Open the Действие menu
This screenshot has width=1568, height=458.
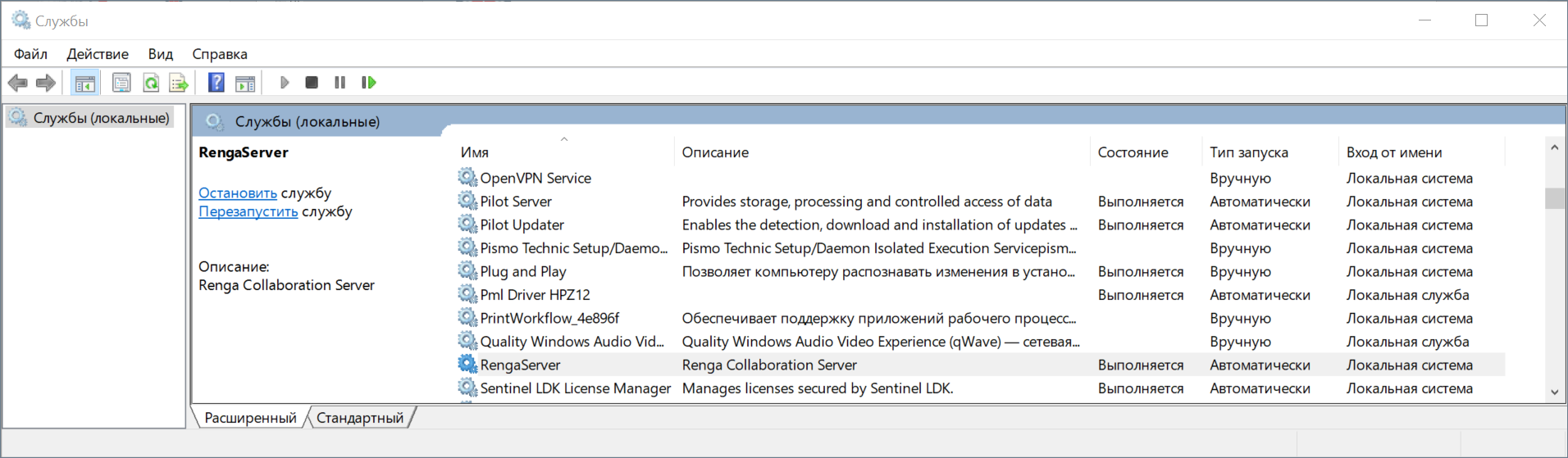point(98,54)
